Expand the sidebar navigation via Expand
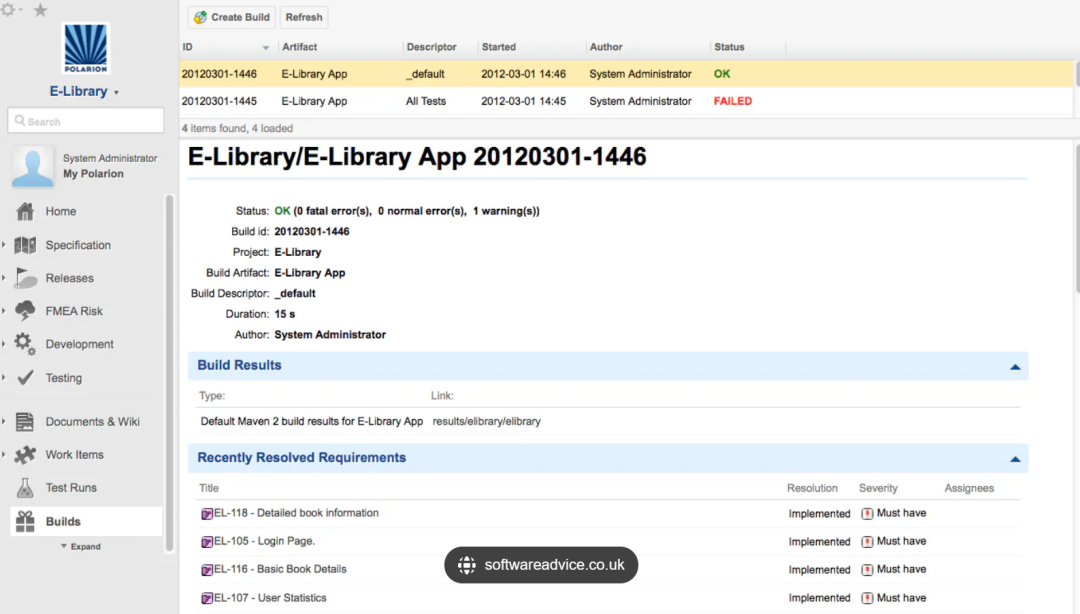The image size is (1080, 614). point(81,547)
